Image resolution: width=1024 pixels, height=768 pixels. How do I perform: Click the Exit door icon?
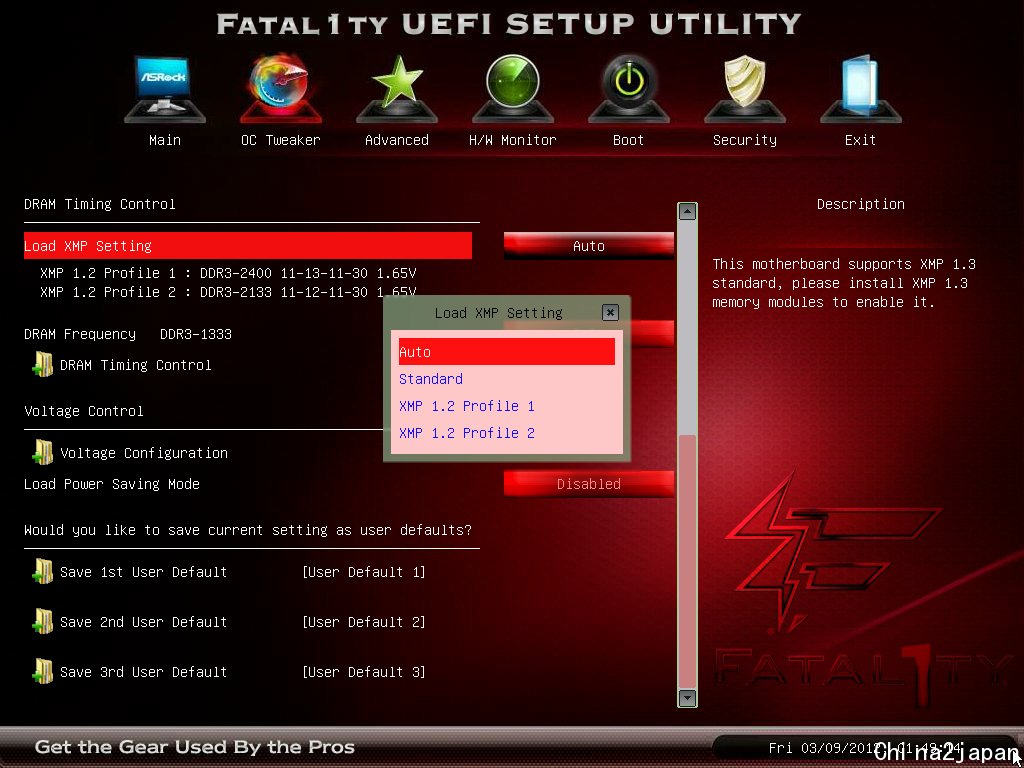point(861,88)
